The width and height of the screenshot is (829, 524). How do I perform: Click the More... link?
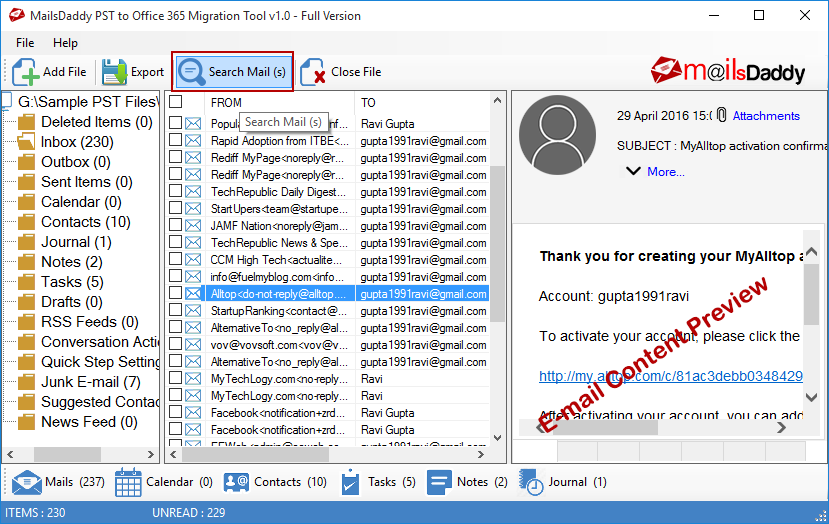click(666, 172)
